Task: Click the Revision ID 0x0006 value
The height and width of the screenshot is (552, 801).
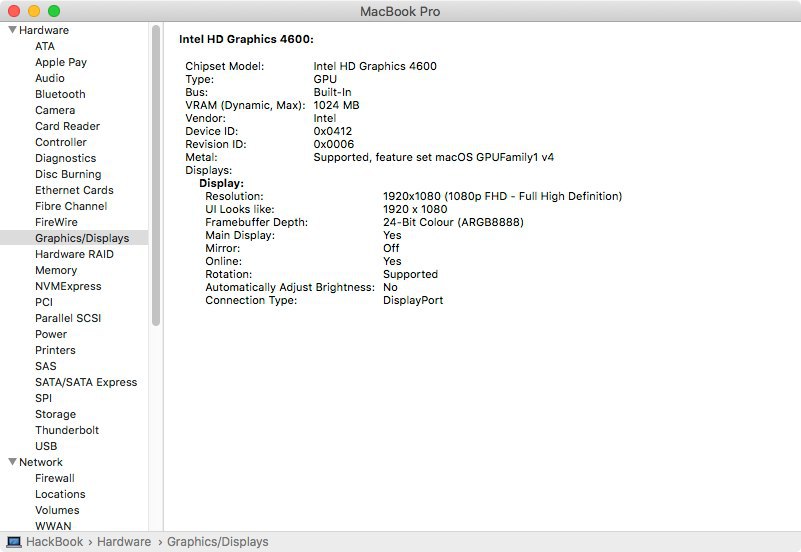Action: click(334, 145)
